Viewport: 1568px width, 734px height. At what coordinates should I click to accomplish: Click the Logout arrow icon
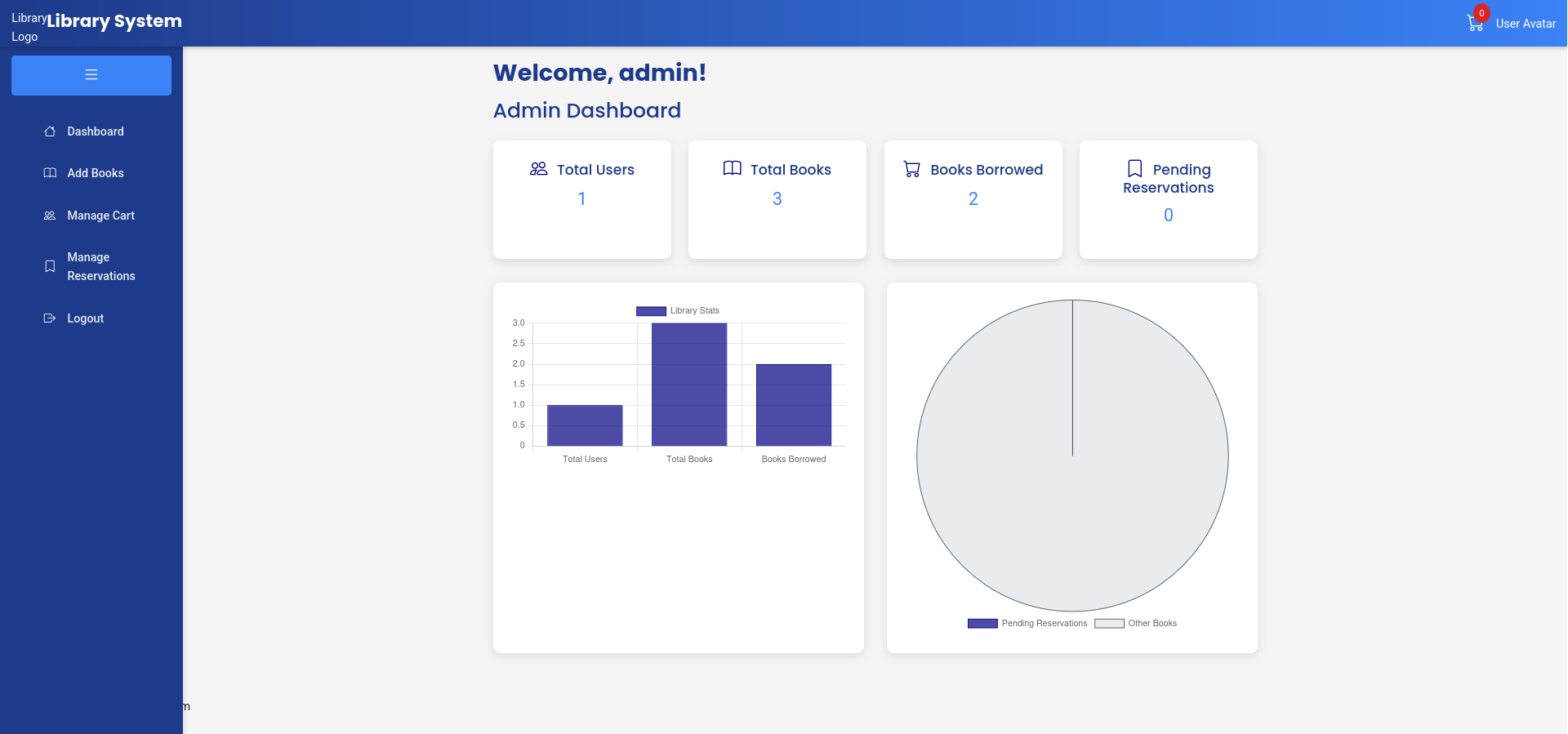pyautogui.click(x=50, y=318)
